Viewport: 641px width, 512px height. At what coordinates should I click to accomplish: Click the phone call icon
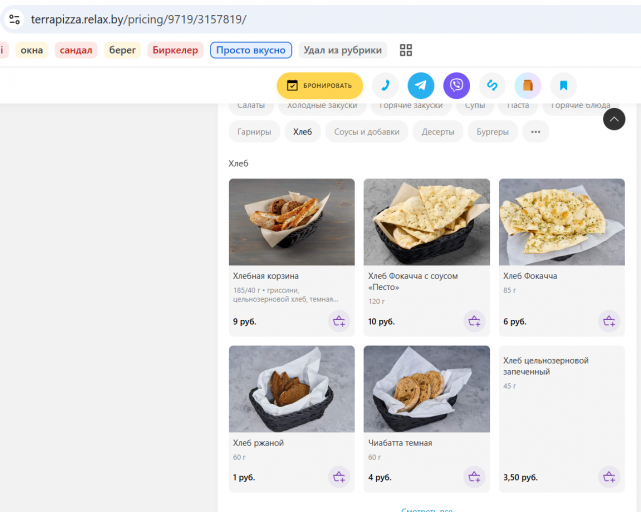pyautogui.click(x=385, y=85)
